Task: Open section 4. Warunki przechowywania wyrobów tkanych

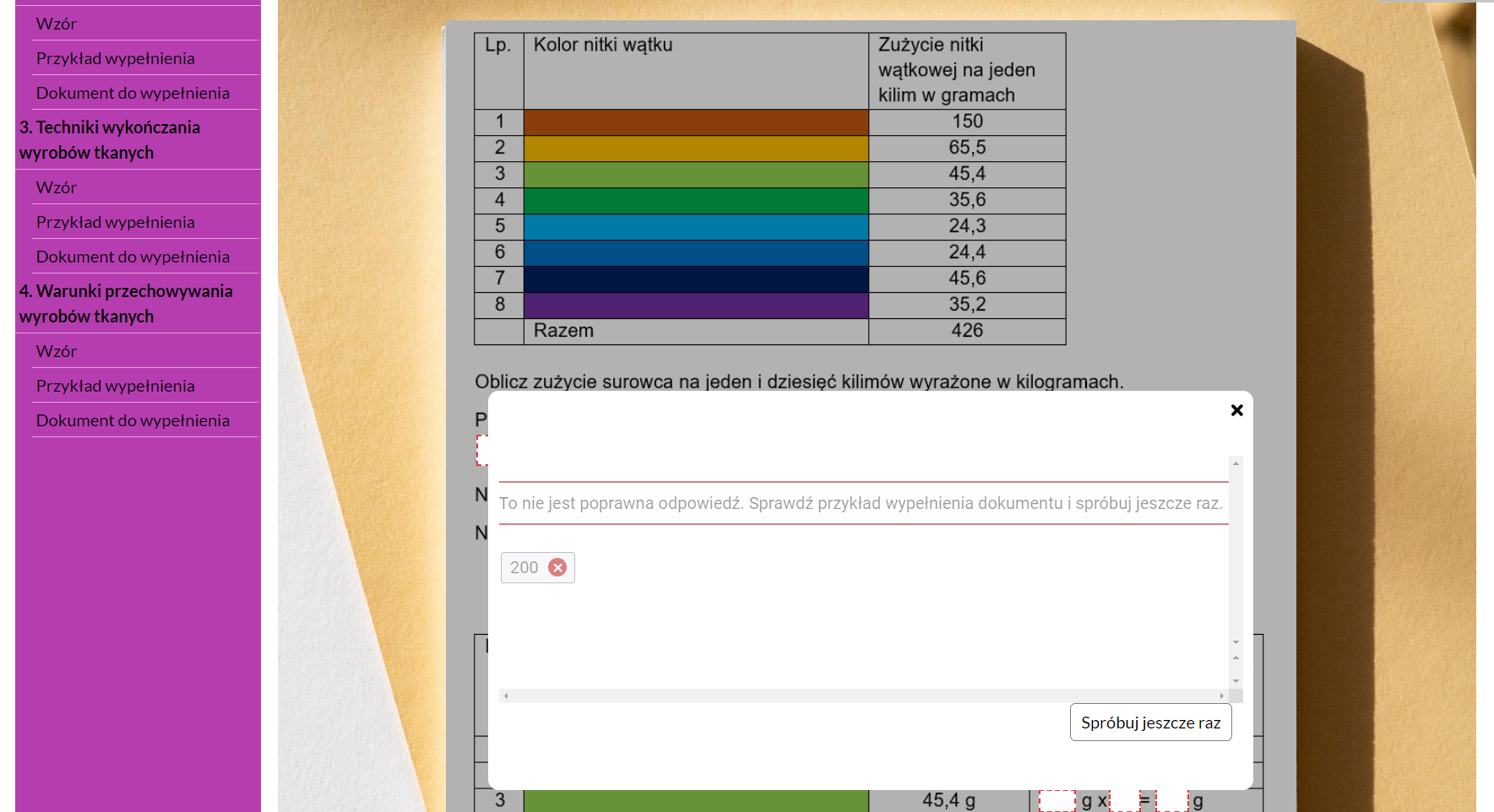Action: 126,304
